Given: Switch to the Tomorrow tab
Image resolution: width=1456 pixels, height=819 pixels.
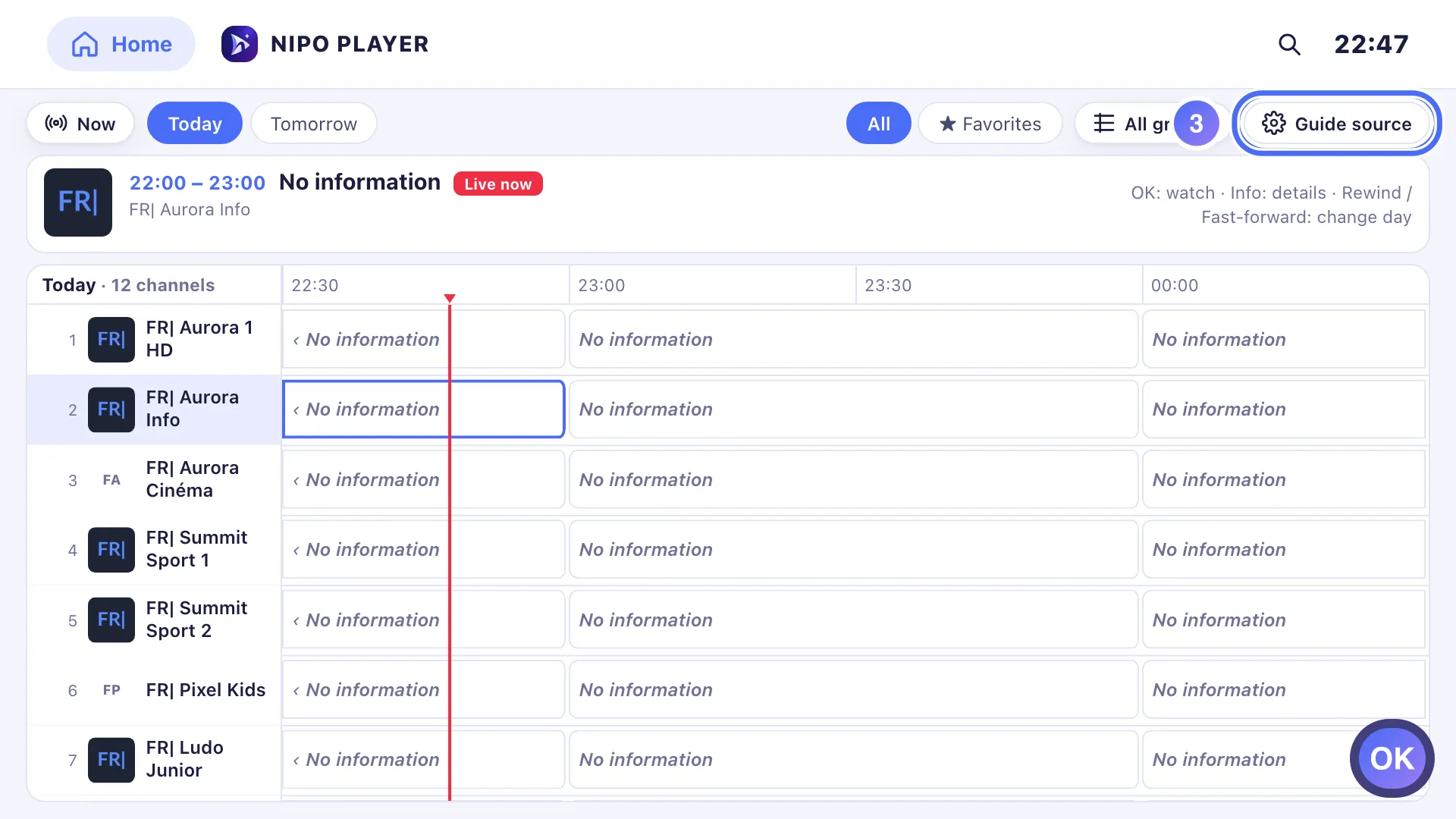Looking at the screenshot, I should pos(314,124).
